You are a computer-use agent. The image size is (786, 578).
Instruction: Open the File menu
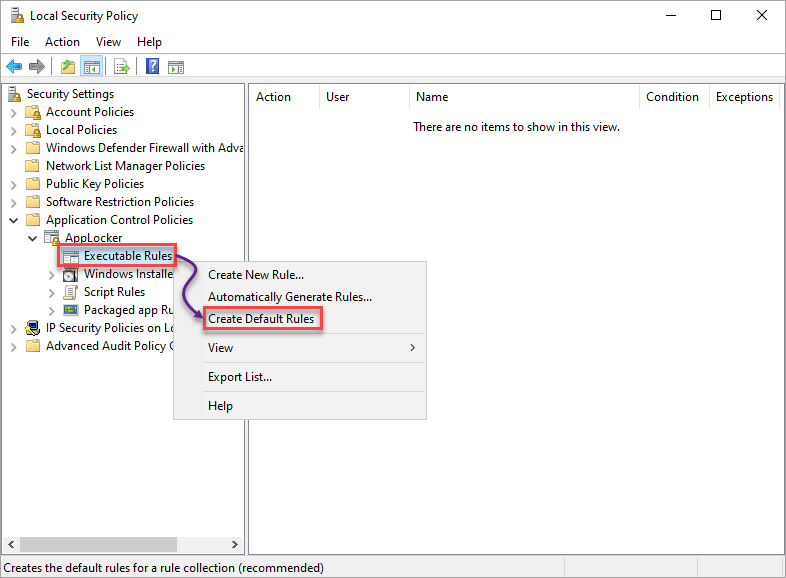(x=20, y=42)
